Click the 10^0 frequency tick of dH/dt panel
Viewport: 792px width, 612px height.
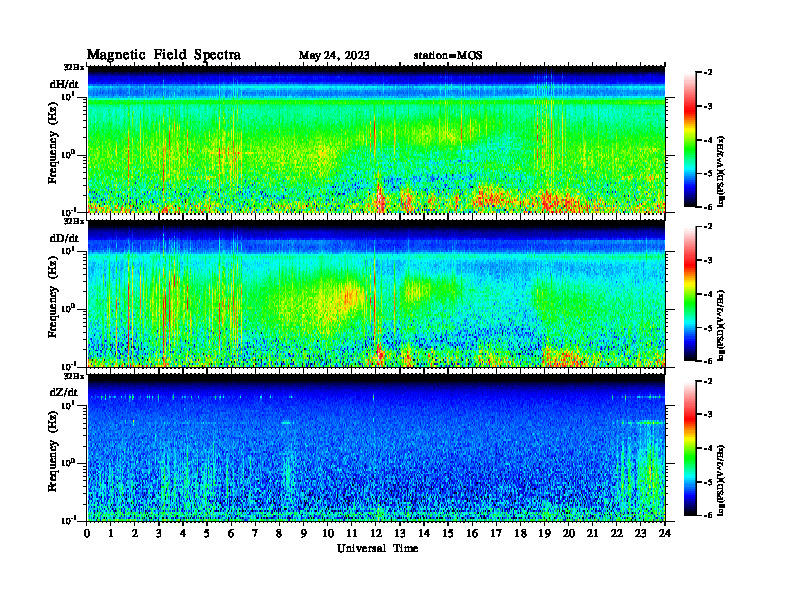[68, 154]
